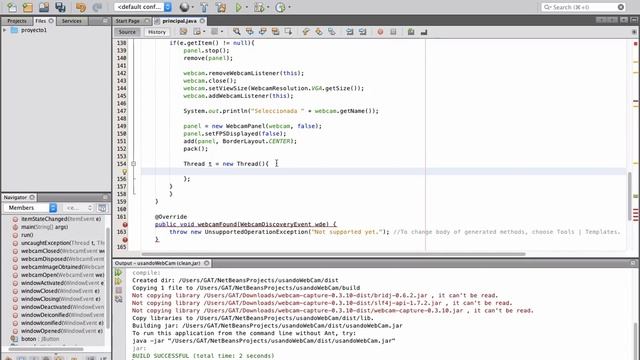Viewport: 640px width, 360px height.
Task: Click the Undo arrow icon
Action: point(81,7)
